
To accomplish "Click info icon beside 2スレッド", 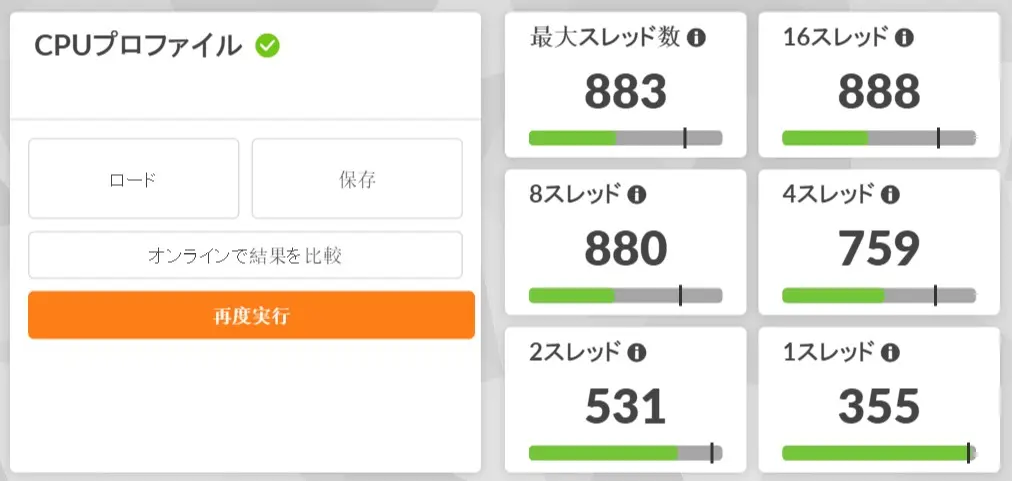I will (x=636, y=352).
